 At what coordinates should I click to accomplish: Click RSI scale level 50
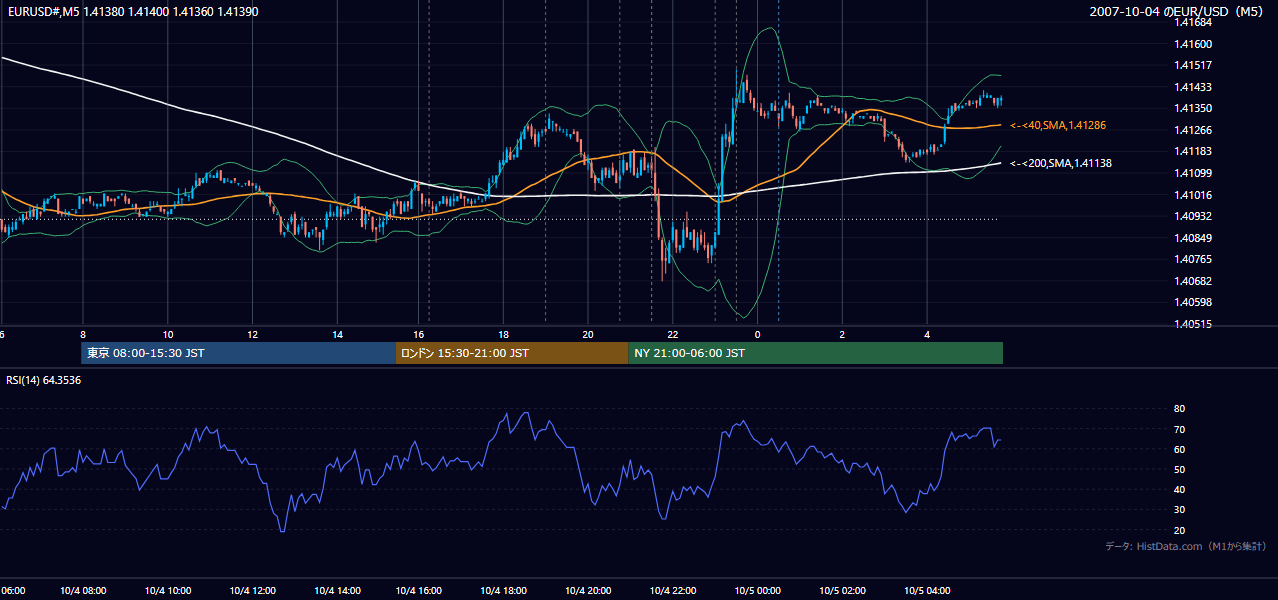coord(1179,469)
